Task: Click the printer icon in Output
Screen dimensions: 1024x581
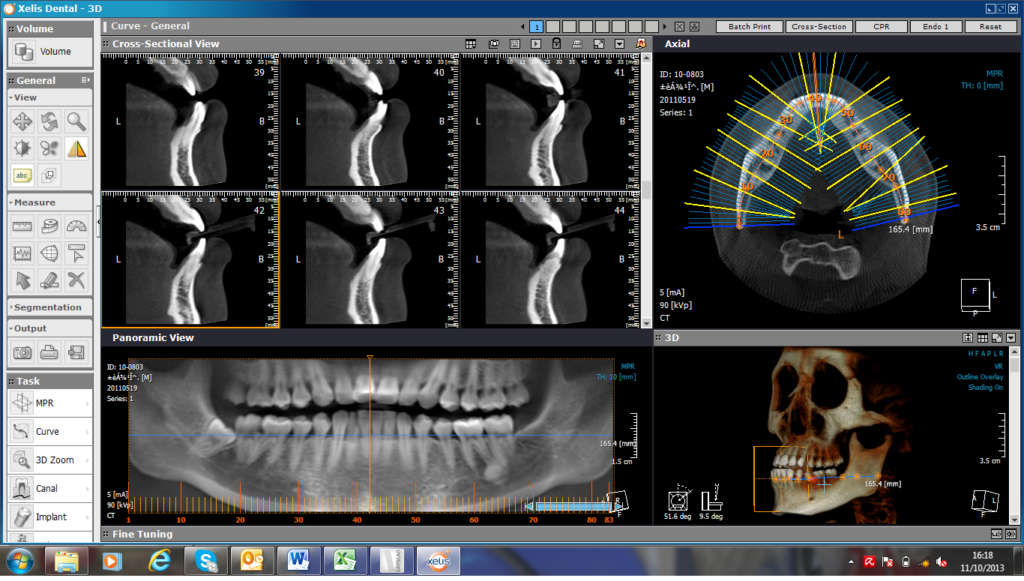Action: 49,352
